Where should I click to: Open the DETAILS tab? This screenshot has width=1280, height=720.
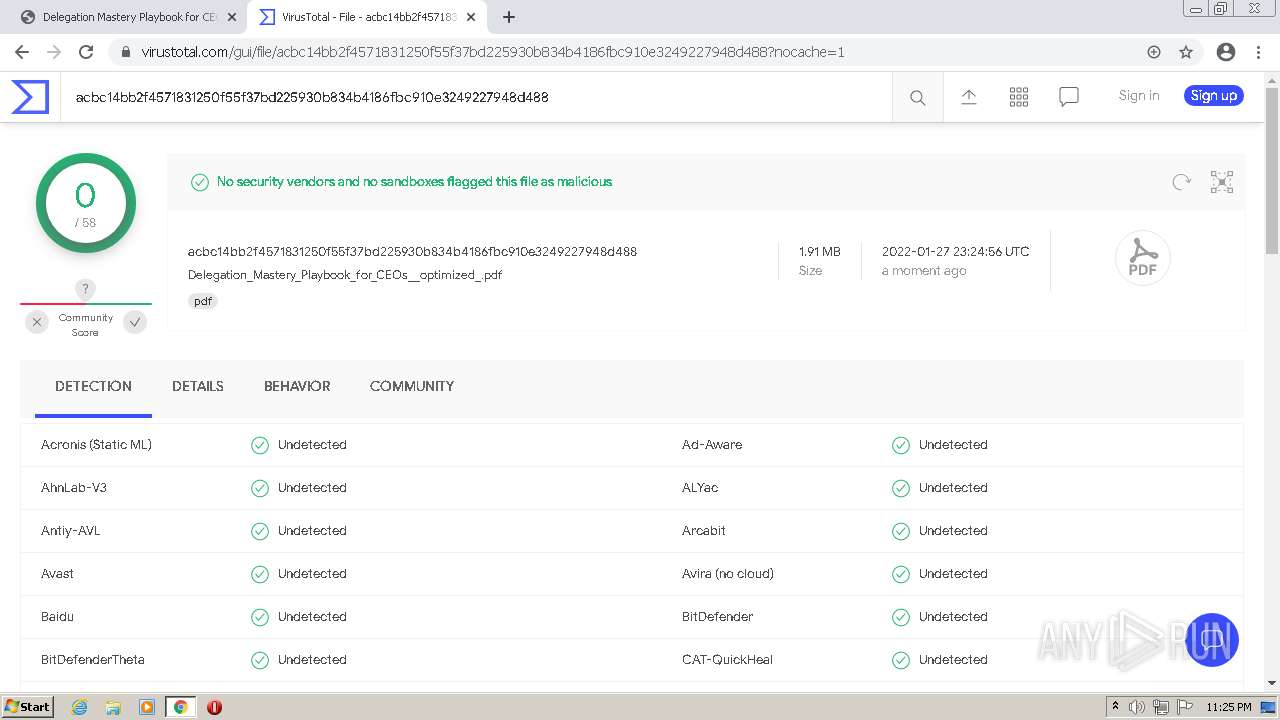(x=198, y=387)
